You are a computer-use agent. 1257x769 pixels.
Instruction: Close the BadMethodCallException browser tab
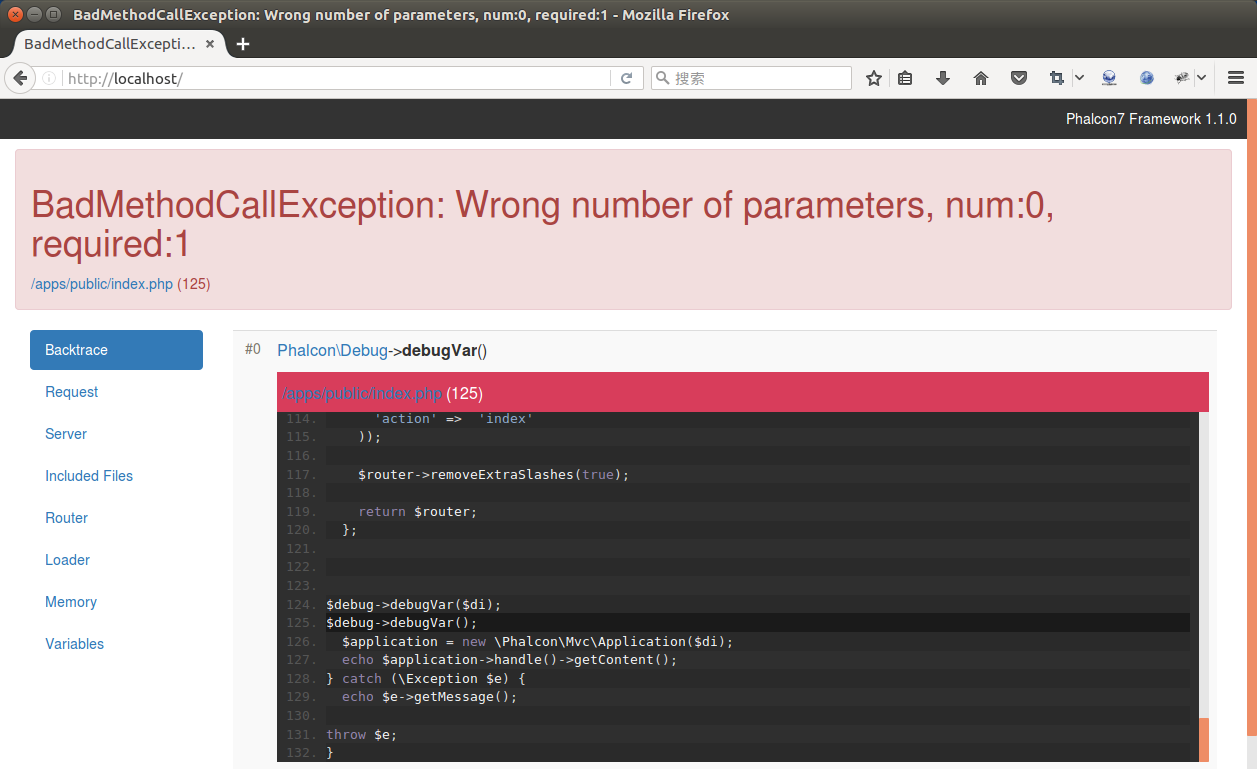pyautogui.click(x=210, y=44)
